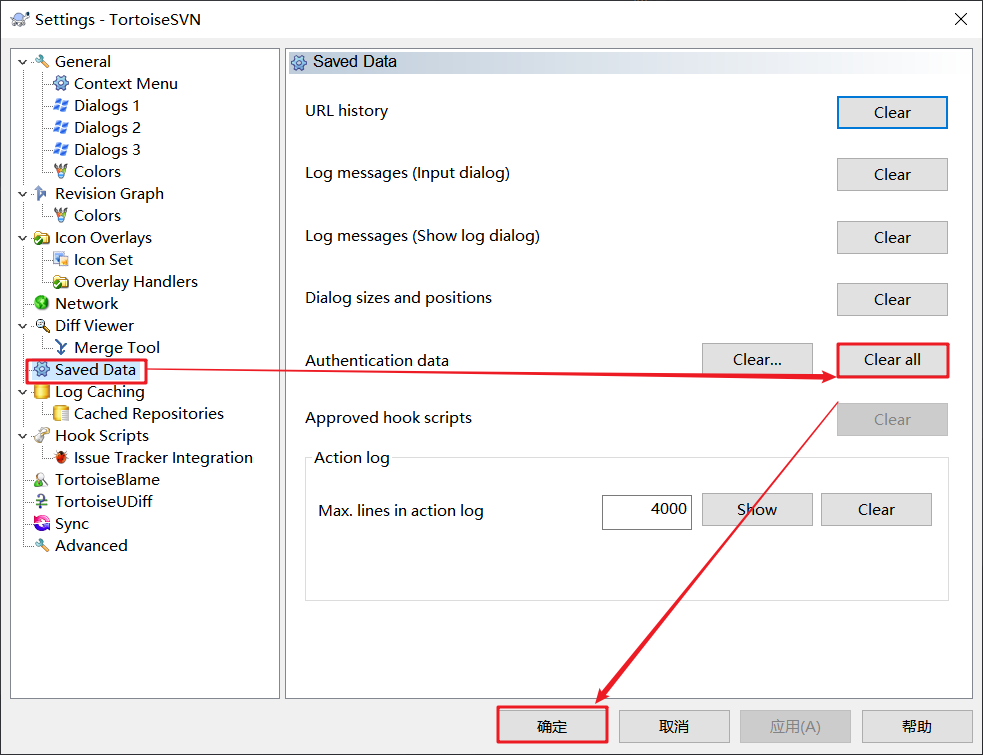
Task: Click the TortoiseUDiff icon
Action: coord(41,502)
